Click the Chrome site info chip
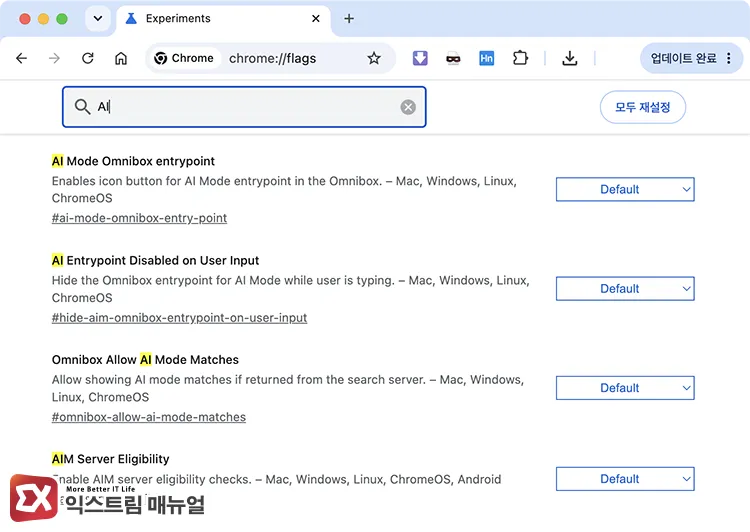The height and width of the screenshot is (532, 750). tap(184, 58)
